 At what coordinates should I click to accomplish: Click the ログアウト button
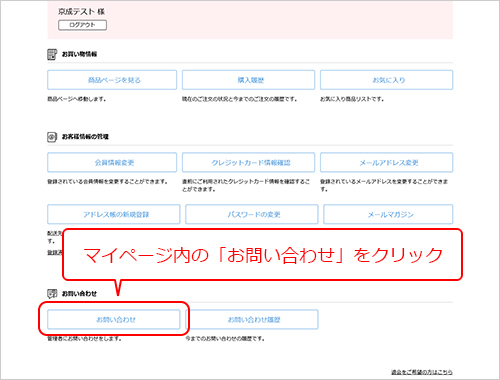click(82, 25)
